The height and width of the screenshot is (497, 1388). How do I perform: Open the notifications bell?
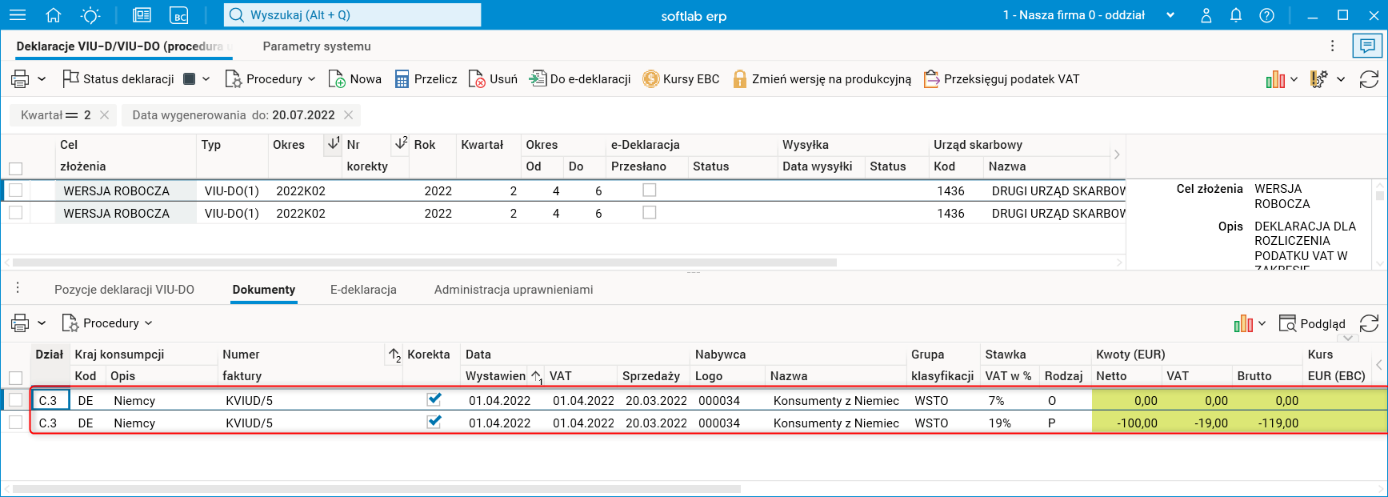(1237, 15)
